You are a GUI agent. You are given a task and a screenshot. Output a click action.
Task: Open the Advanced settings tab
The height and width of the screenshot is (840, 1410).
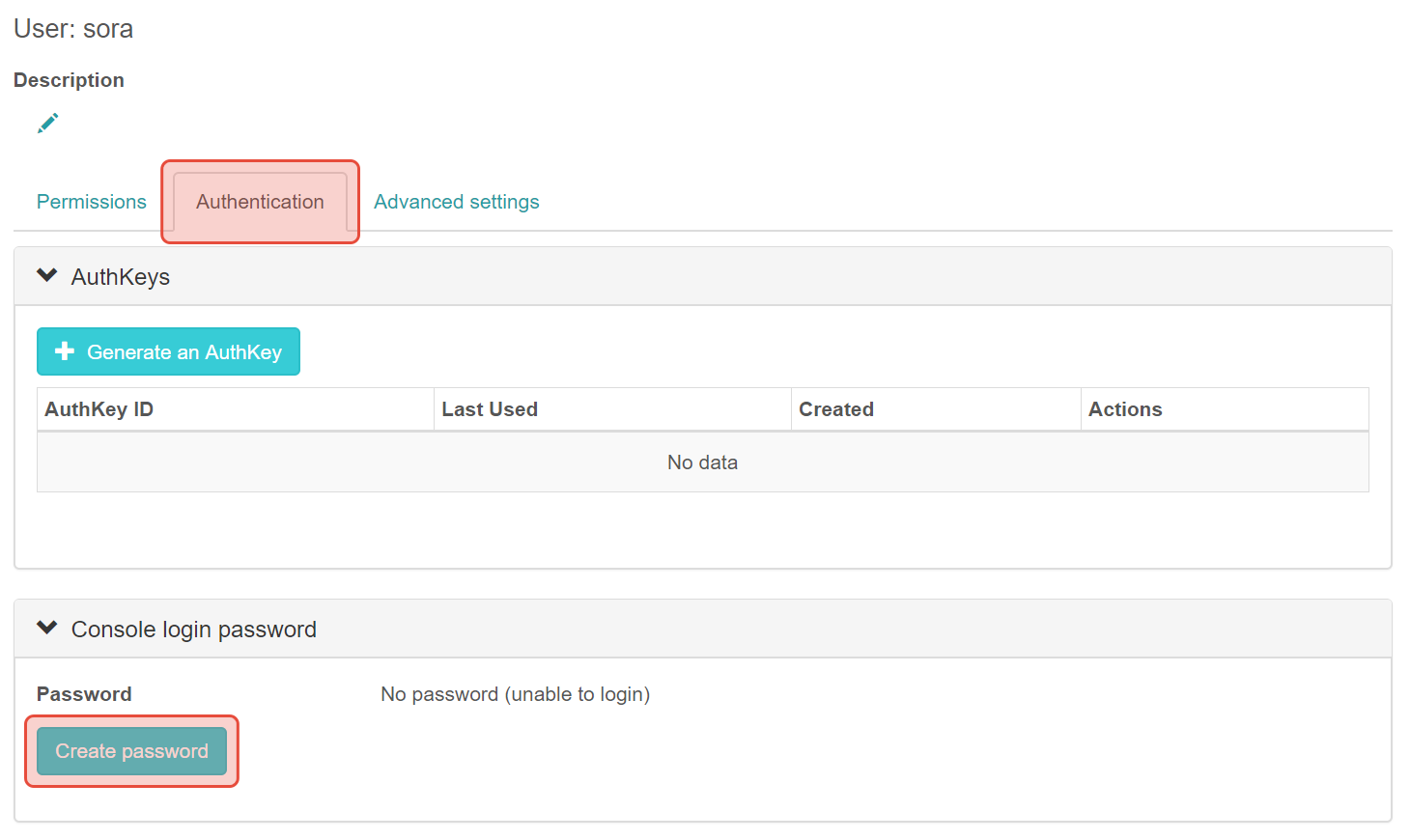[x=456, y=201]
